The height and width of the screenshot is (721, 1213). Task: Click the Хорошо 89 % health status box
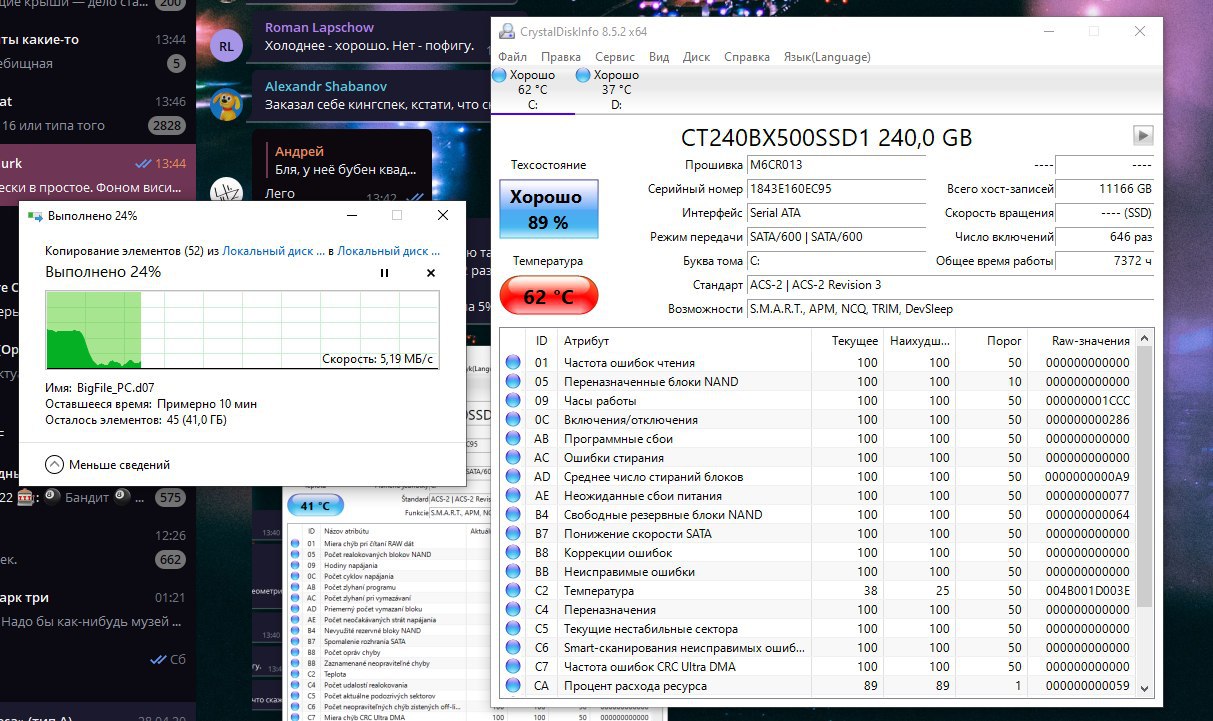tap(547, 211)
